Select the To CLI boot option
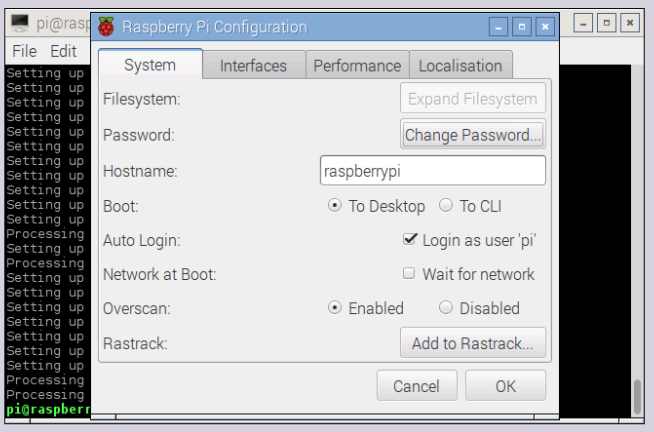 point(446,206)
